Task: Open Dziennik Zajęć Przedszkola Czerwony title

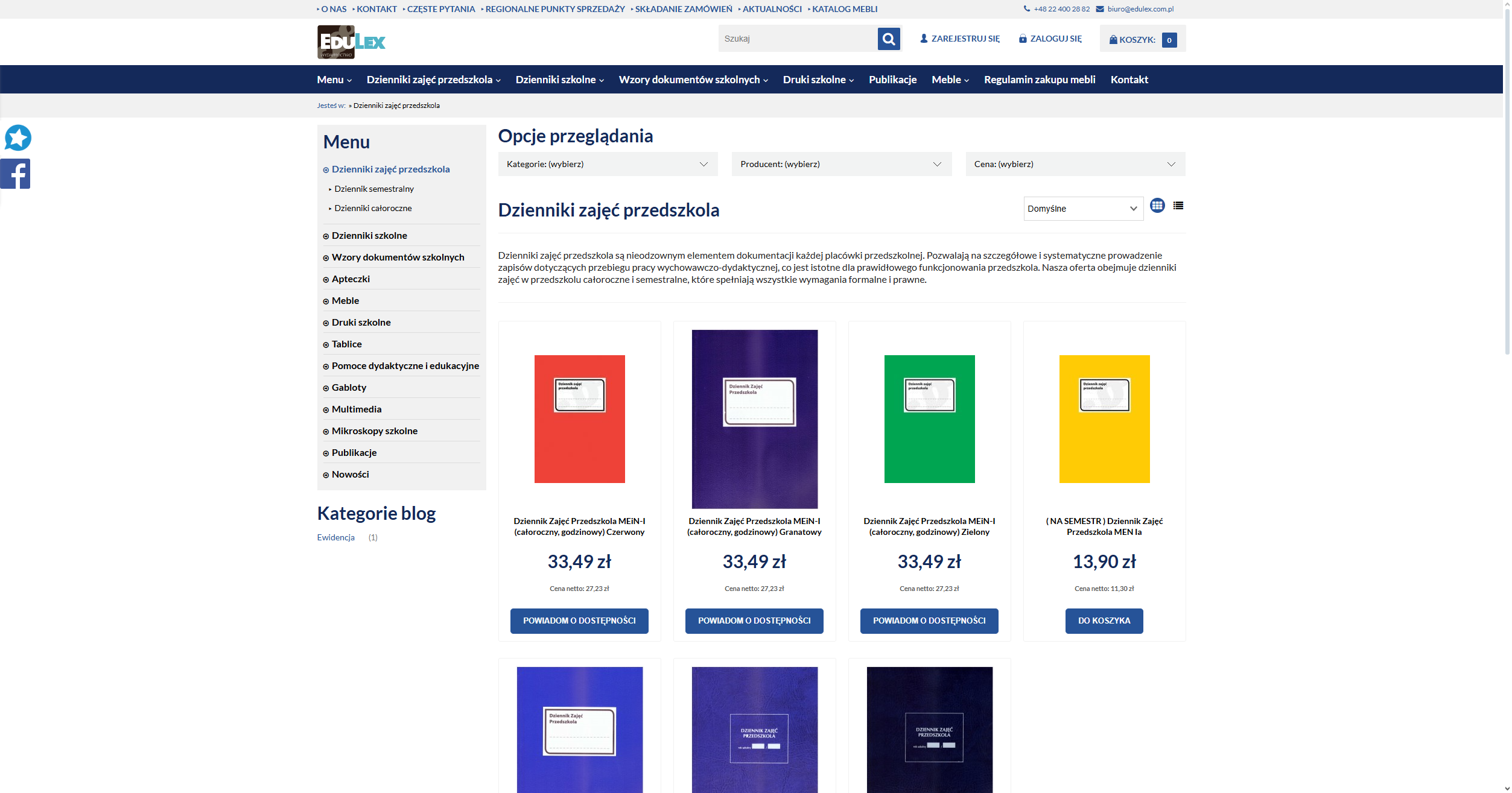Action: click(579, 526)
